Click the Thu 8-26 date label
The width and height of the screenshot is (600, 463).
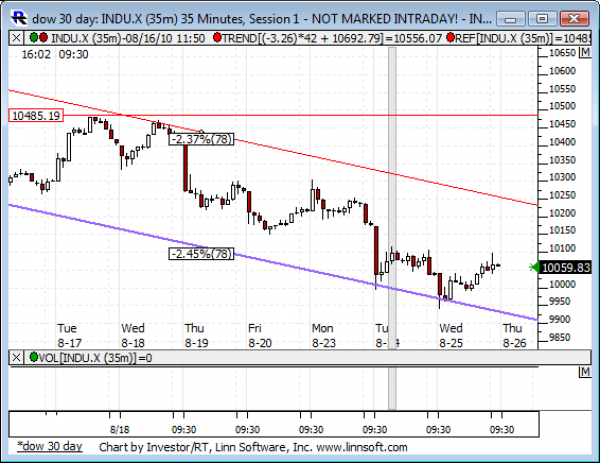pyautogui.click(x=514, y=335)
